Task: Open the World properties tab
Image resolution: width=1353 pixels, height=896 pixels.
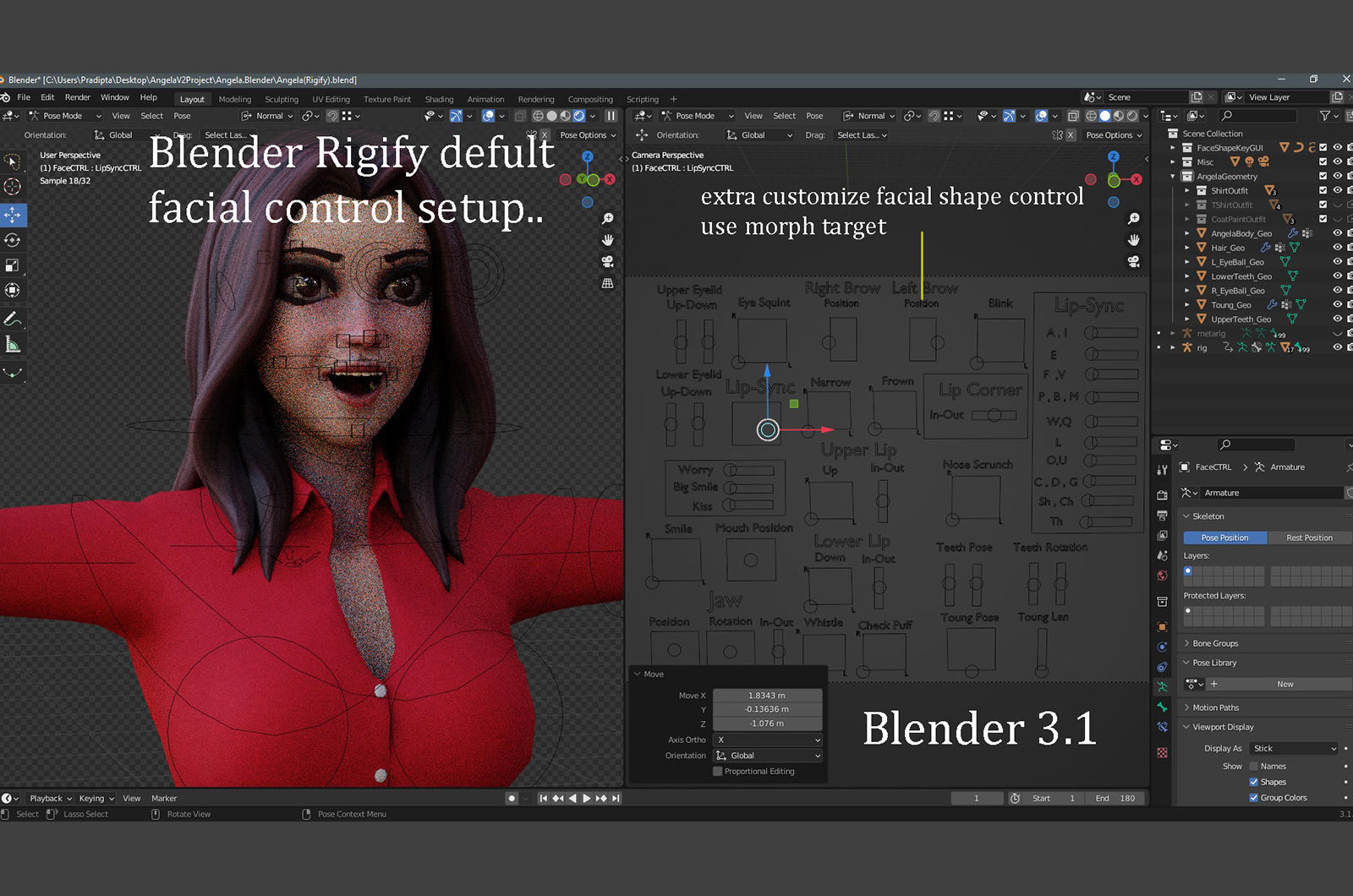Action: pos(1163,576)
